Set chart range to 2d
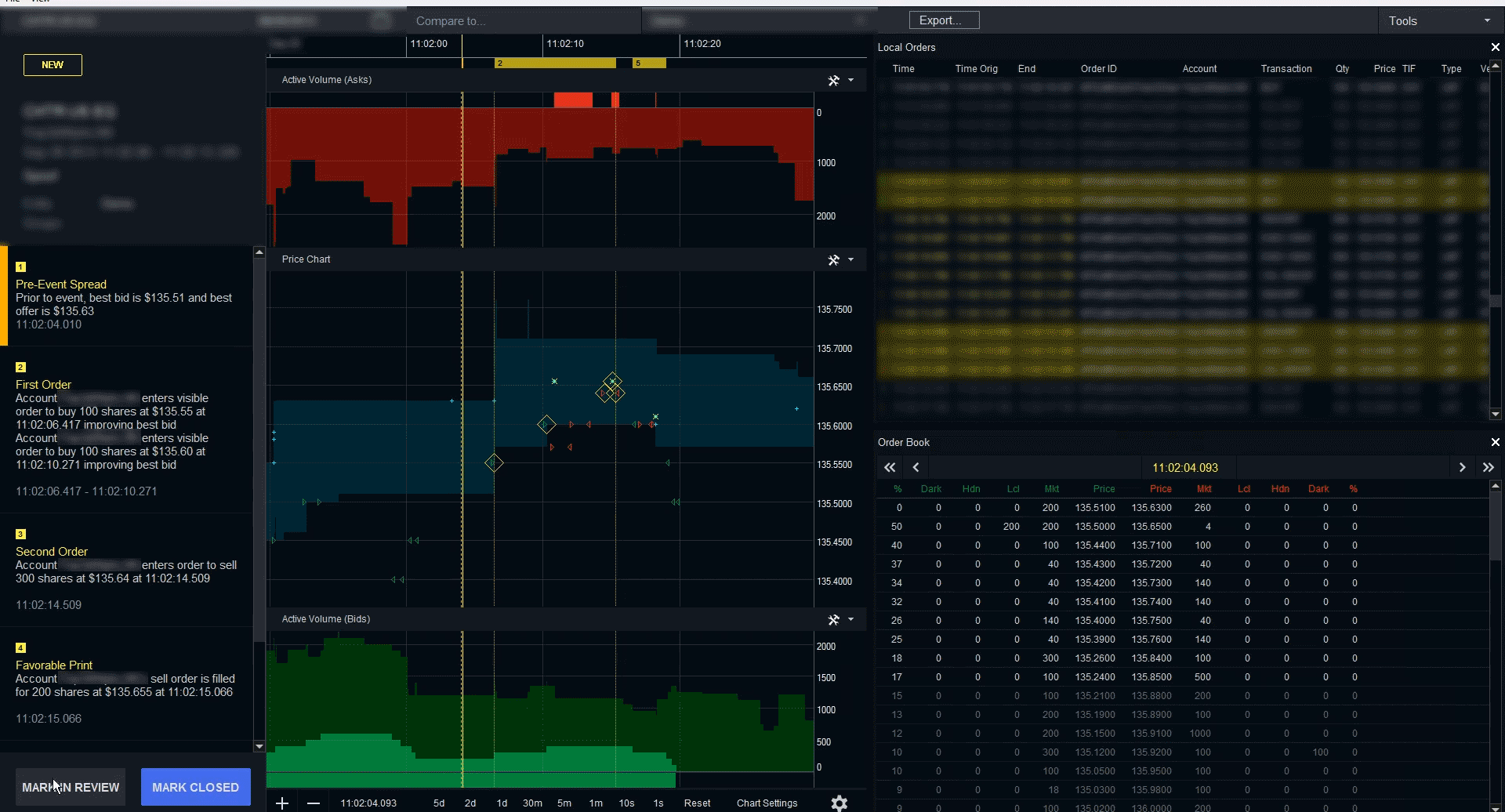1505x812 pixels. point(470,803)
